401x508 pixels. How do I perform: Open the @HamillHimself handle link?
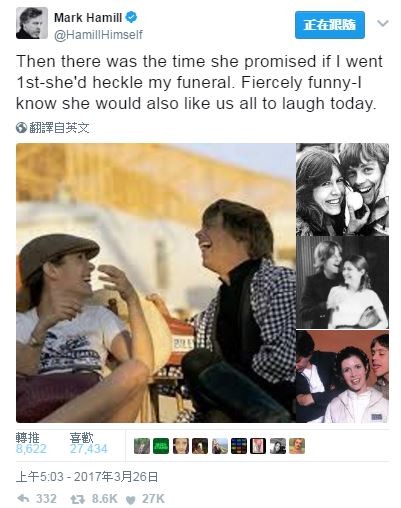click(98, 35)
